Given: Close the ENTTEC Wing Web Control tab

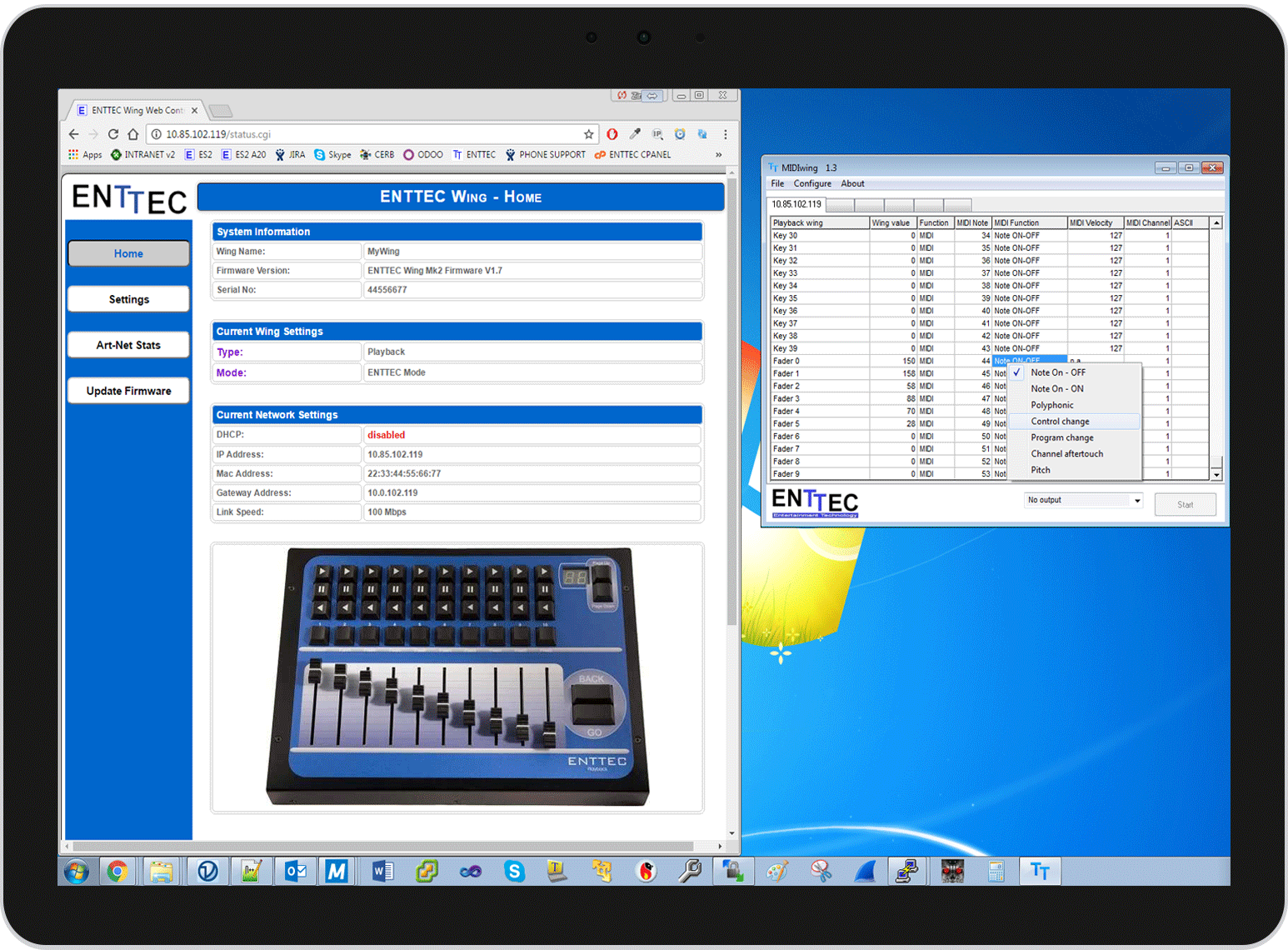Looking at the screenshot, I should [x=194, y=110].
